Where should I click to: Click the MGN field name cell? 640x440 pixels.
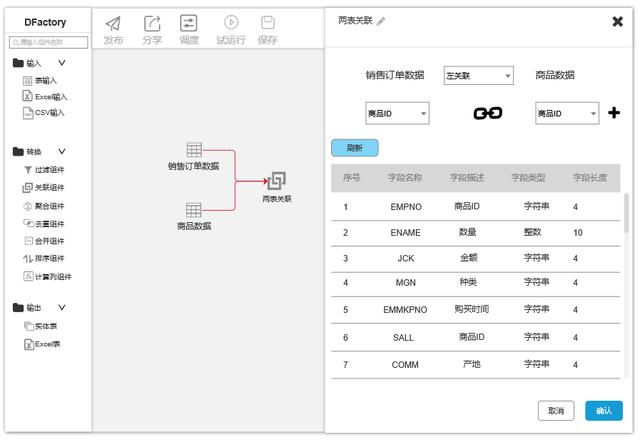point(406,282)
